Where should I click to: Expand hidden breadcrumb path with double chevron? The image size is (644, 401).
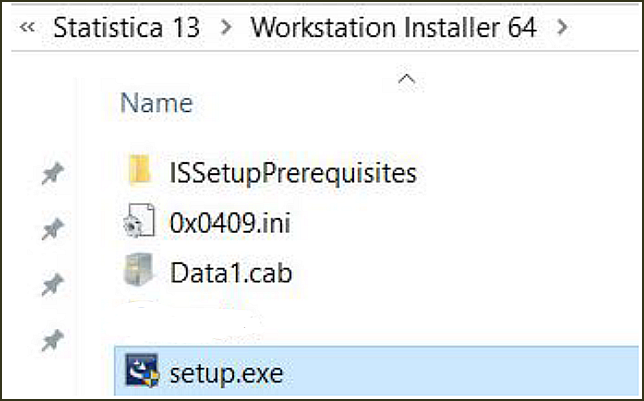click(x=27, y=28)
